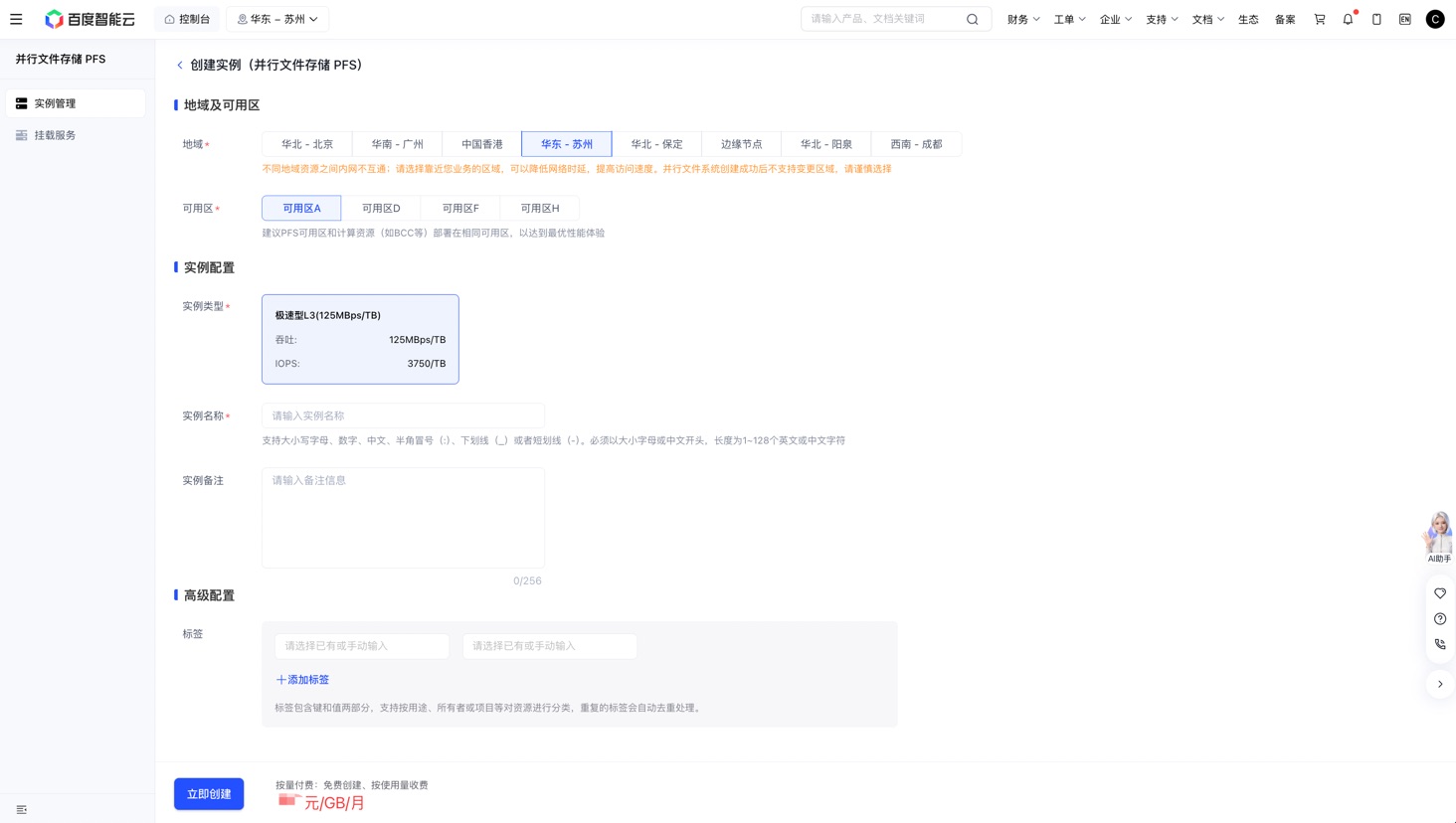Open the notification bell icon
The image size is (1456, 823).
pos(1349,19)
